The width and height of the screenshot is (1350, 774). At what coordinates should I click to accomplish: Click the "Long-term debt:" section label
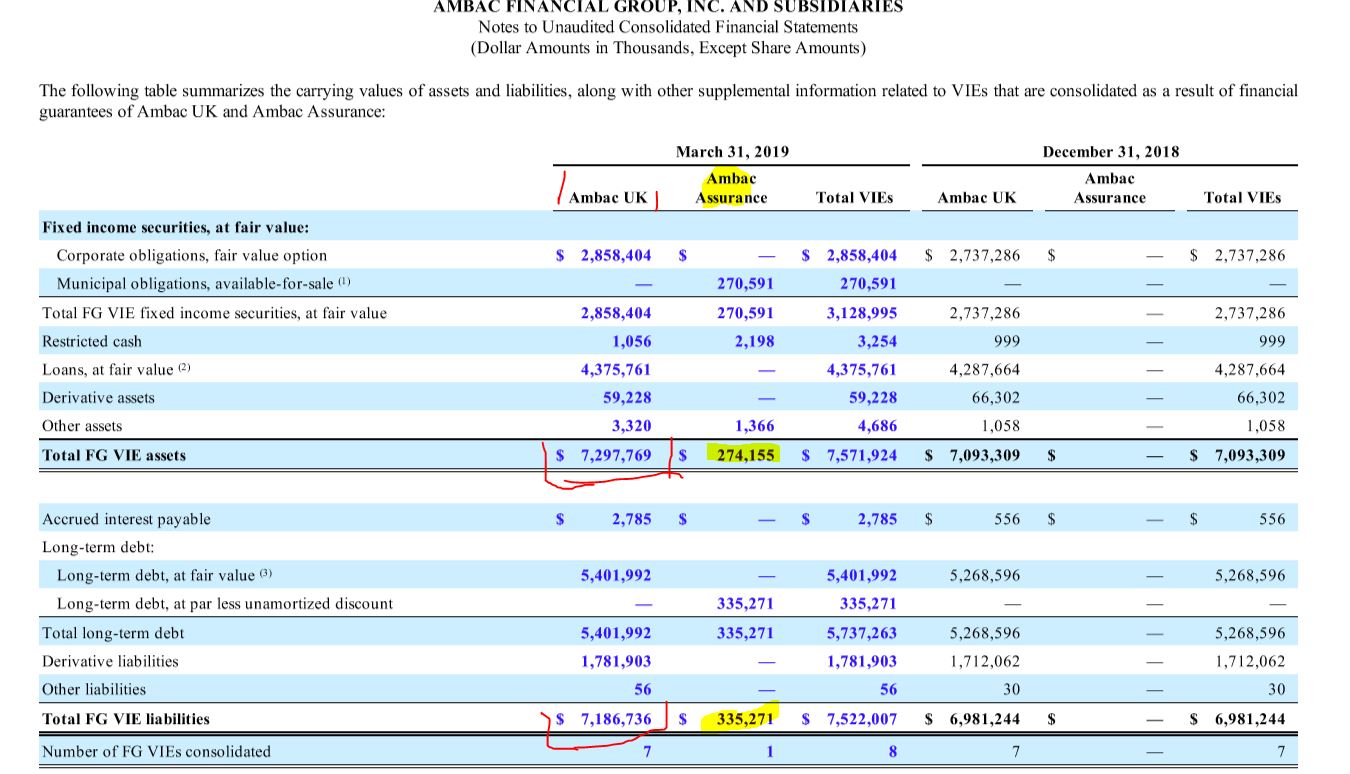(97, 547)
